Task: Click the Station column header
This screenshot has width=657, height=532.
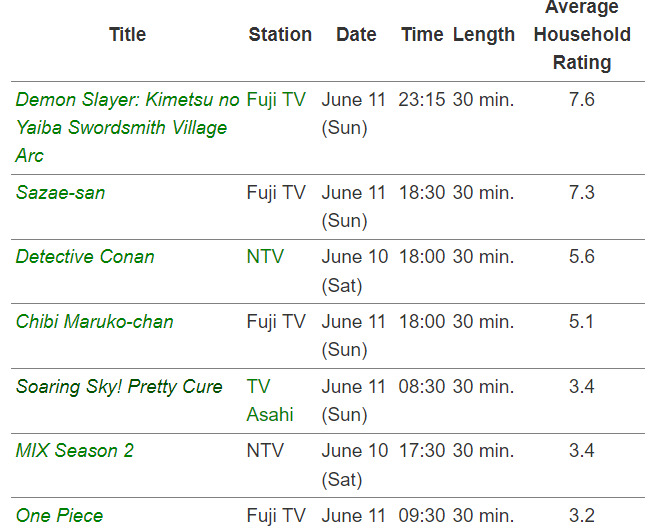Action: click(x=280, y=34)
